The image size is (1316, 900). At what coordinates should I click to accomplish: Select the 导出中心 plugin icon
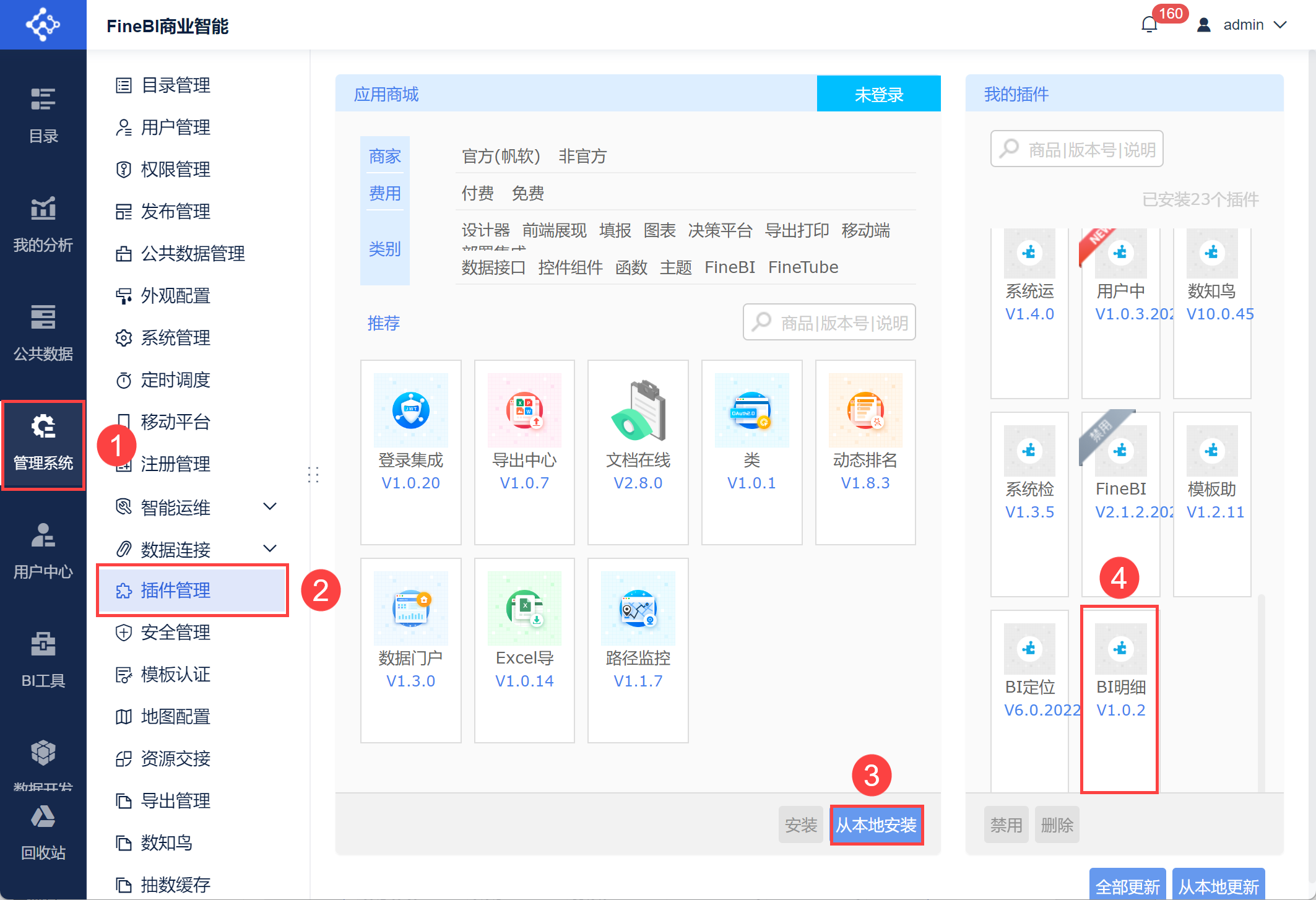pos(524,410)
